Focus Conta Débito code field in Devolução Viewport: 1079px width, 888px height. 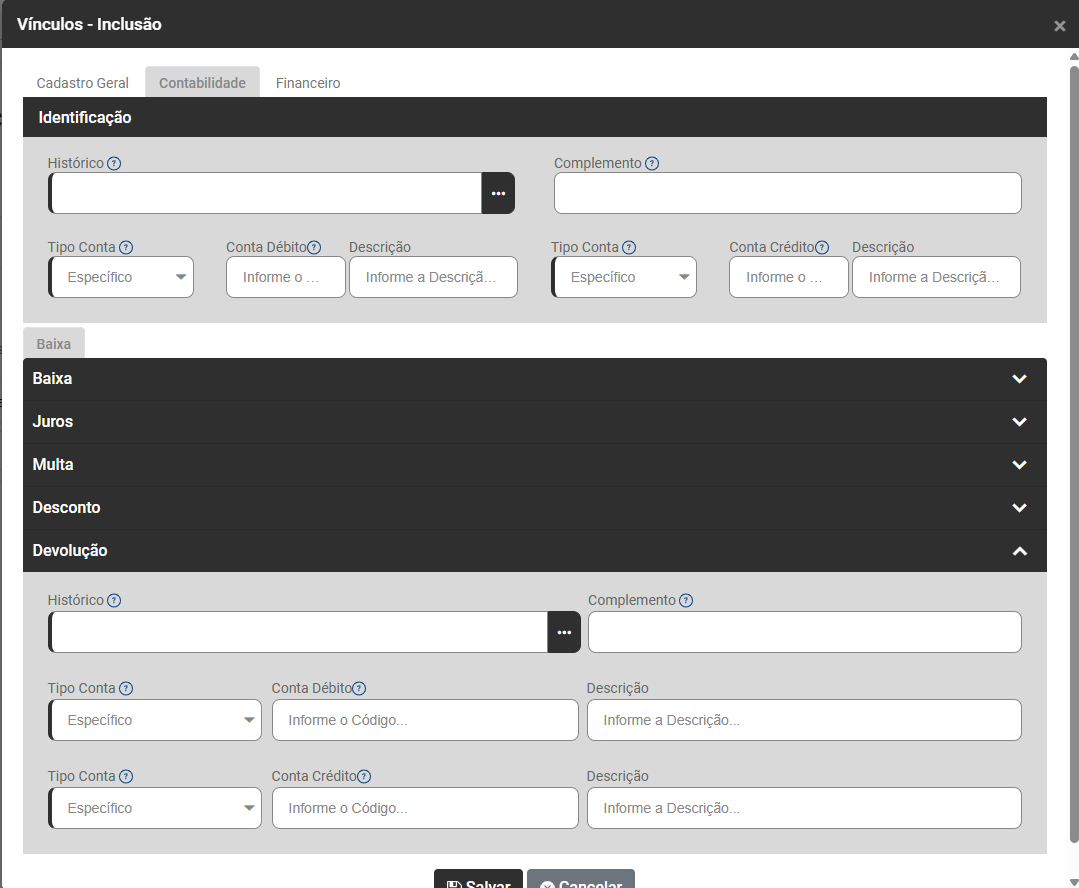(x=425, y=720)
